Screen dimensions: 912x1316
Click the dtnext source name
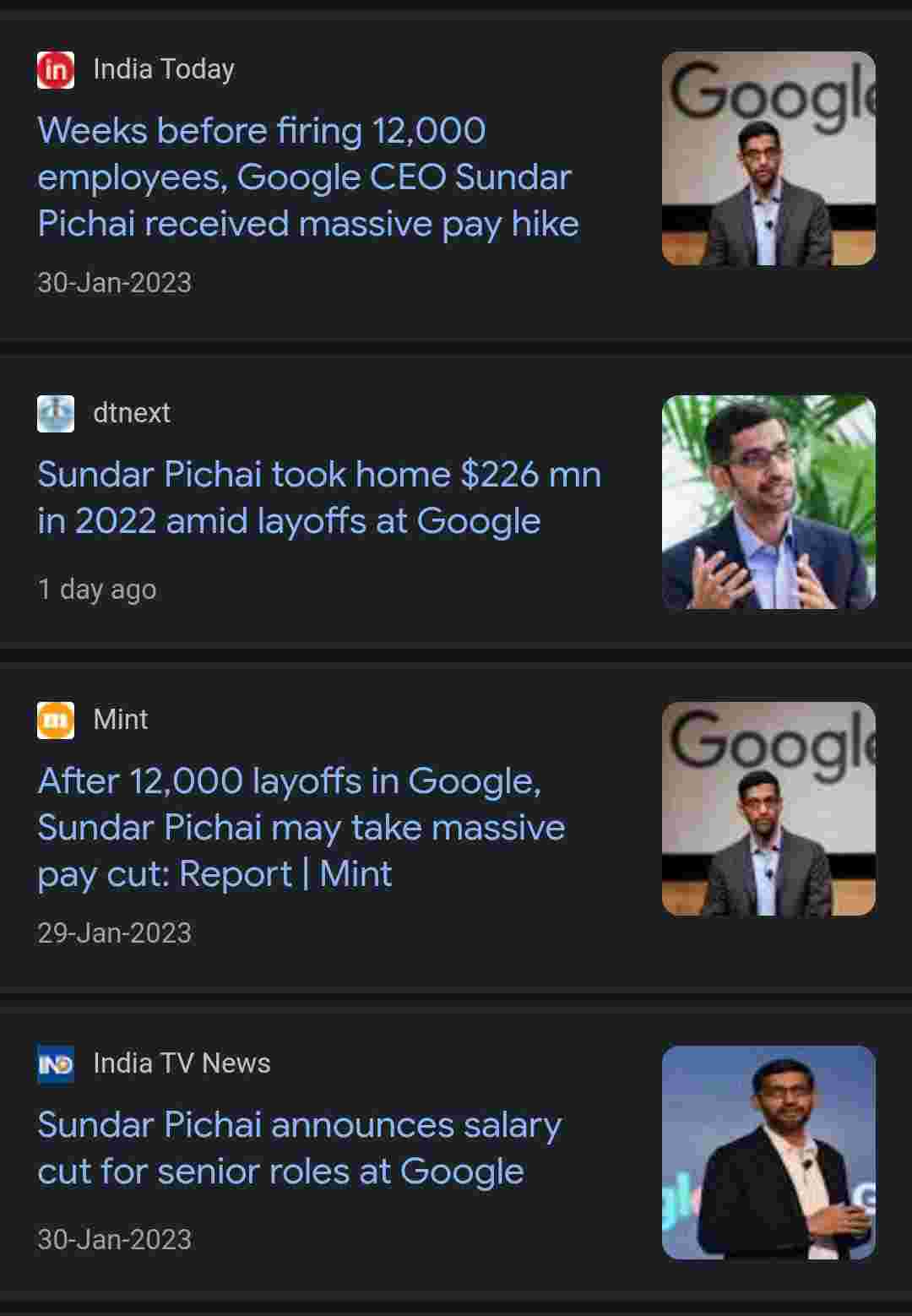pos(132,413)
